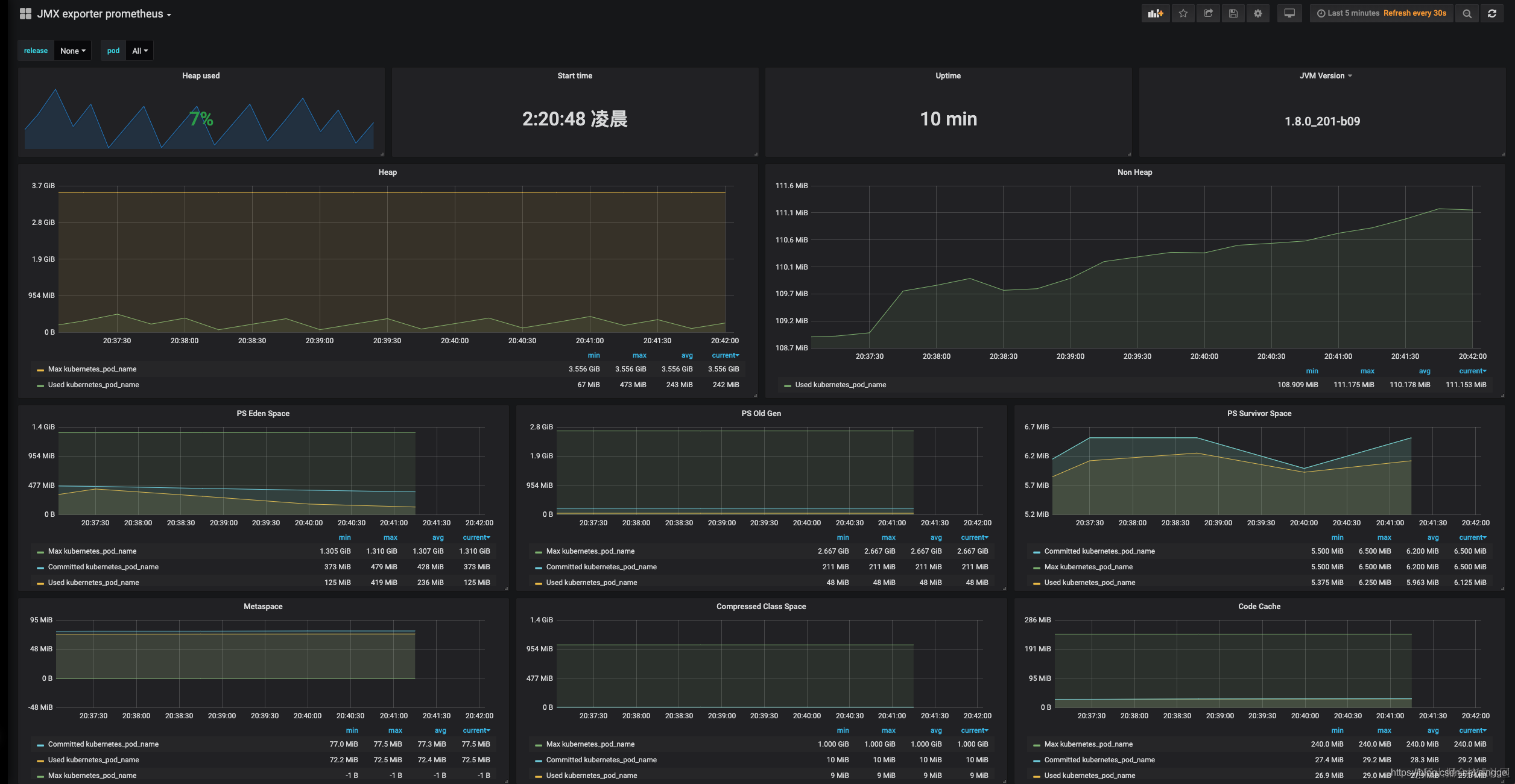Open the pod variable dropdown
This screenshot has height=784, width=1515.
pyautogui.click(x=139, y=51)
